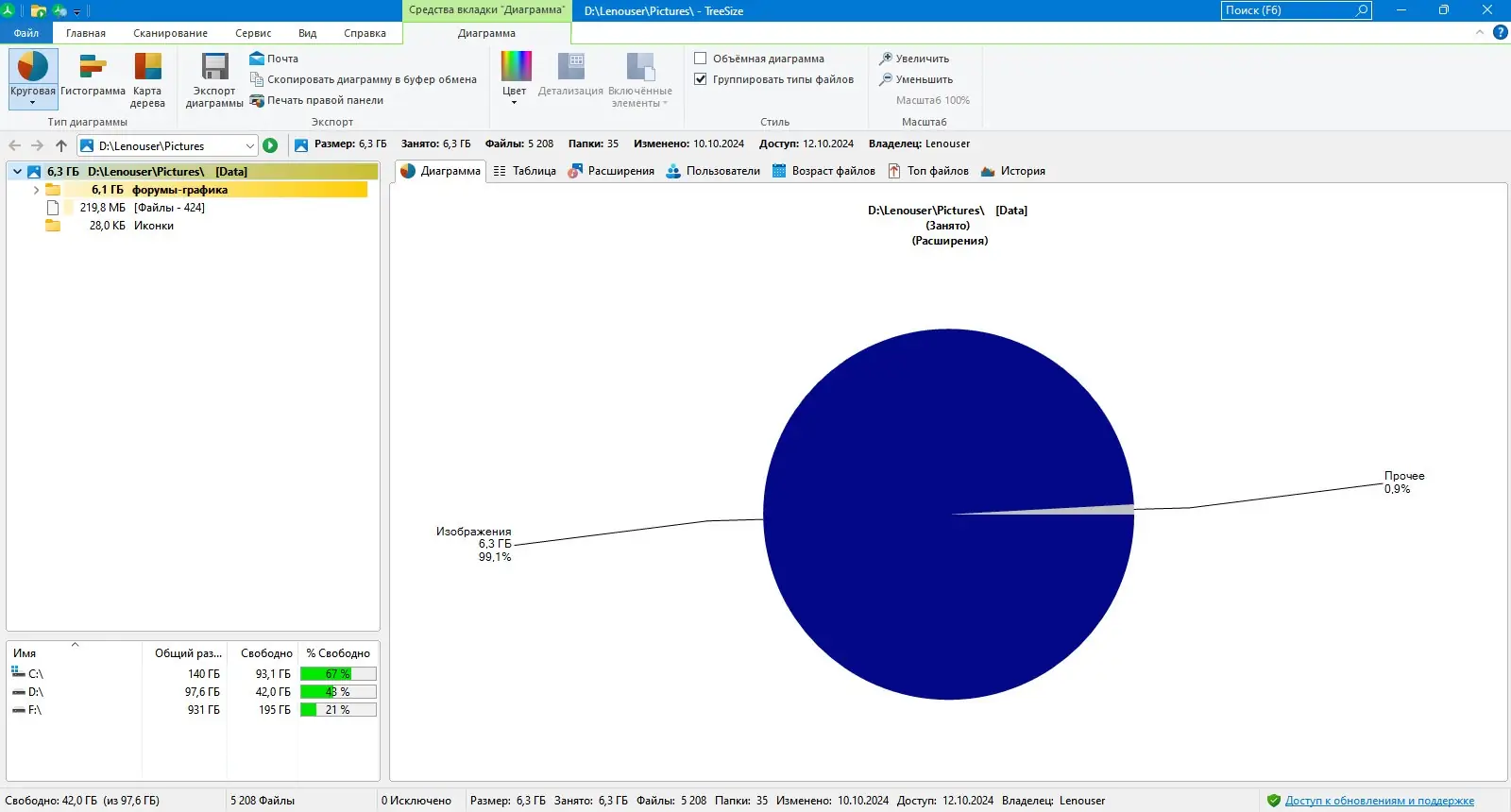This screenshot has width=1511, height=812.
Task: Send chart via Почта
Action: click(x=274, y=59)
